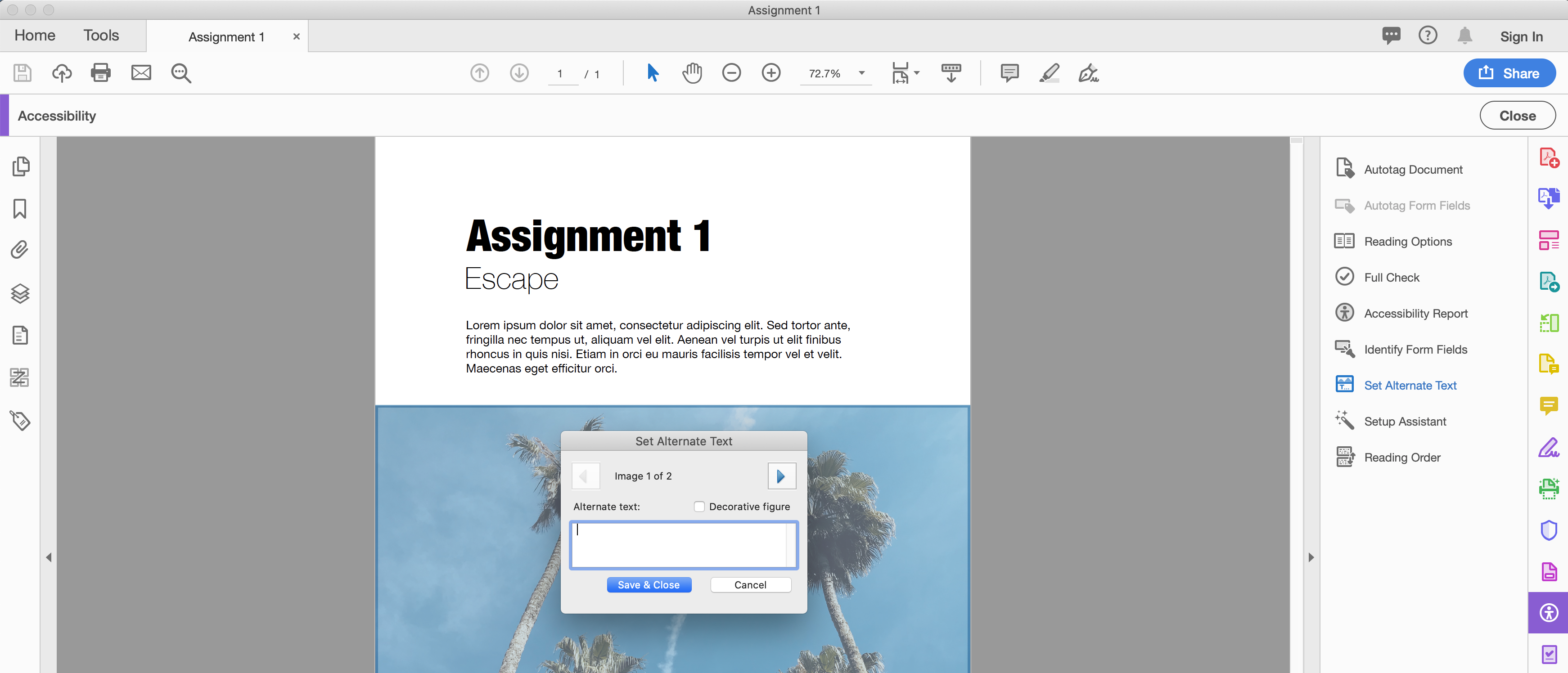Open the Attachments paperclip panel
This screenshot has width=1568, height=673.
(20, 250)
